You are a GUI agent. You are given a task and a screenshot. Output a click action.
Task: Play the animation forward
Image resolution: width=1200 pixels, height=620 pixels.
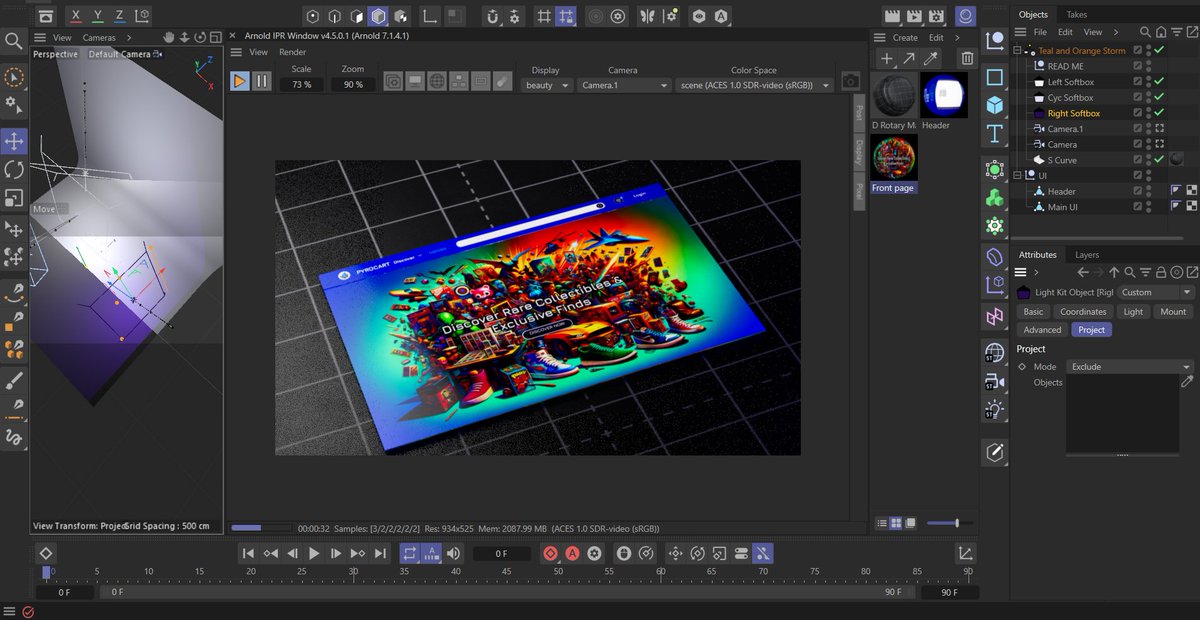[314, 553]
